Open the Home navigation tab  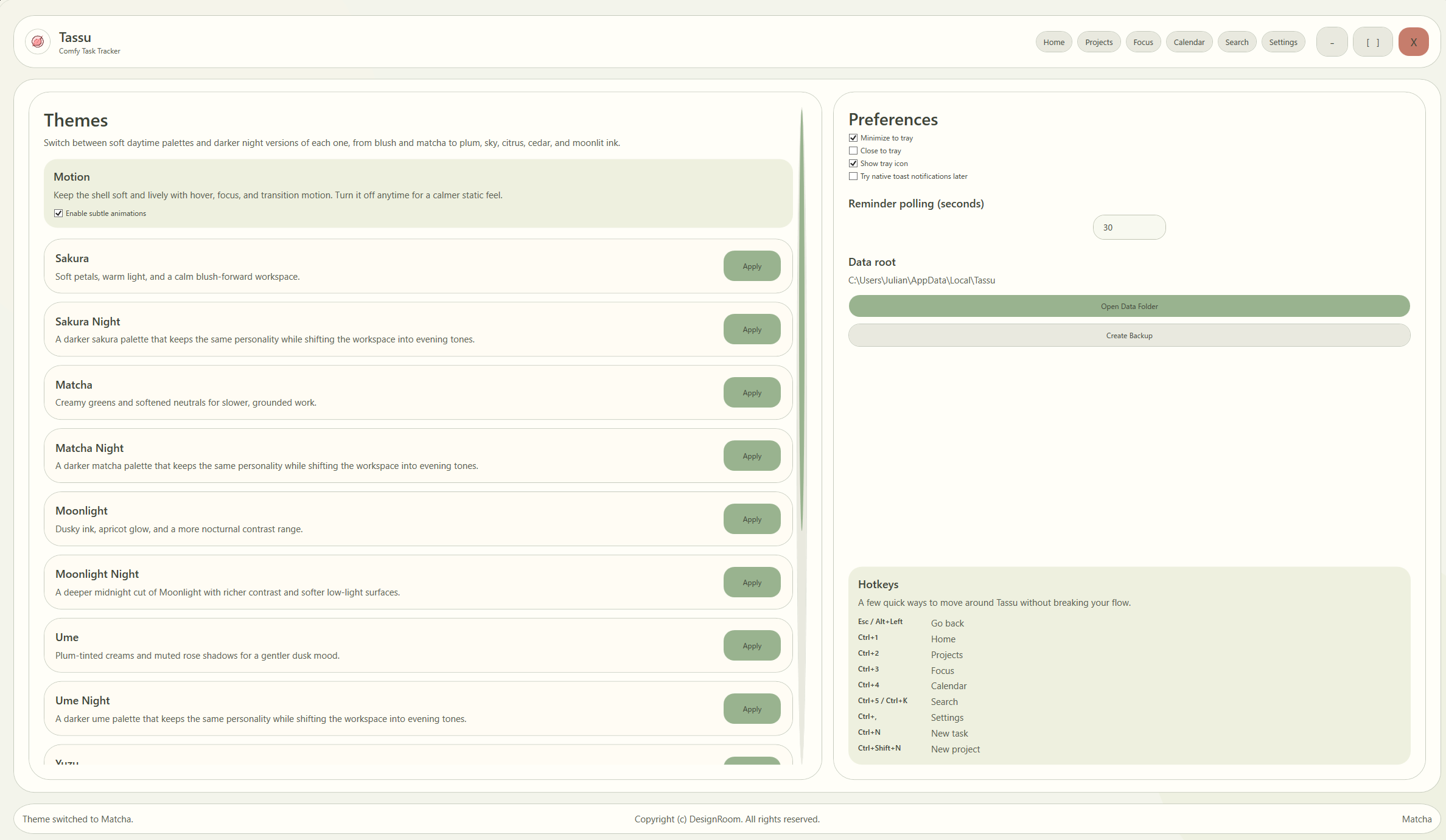point(1053,42)
